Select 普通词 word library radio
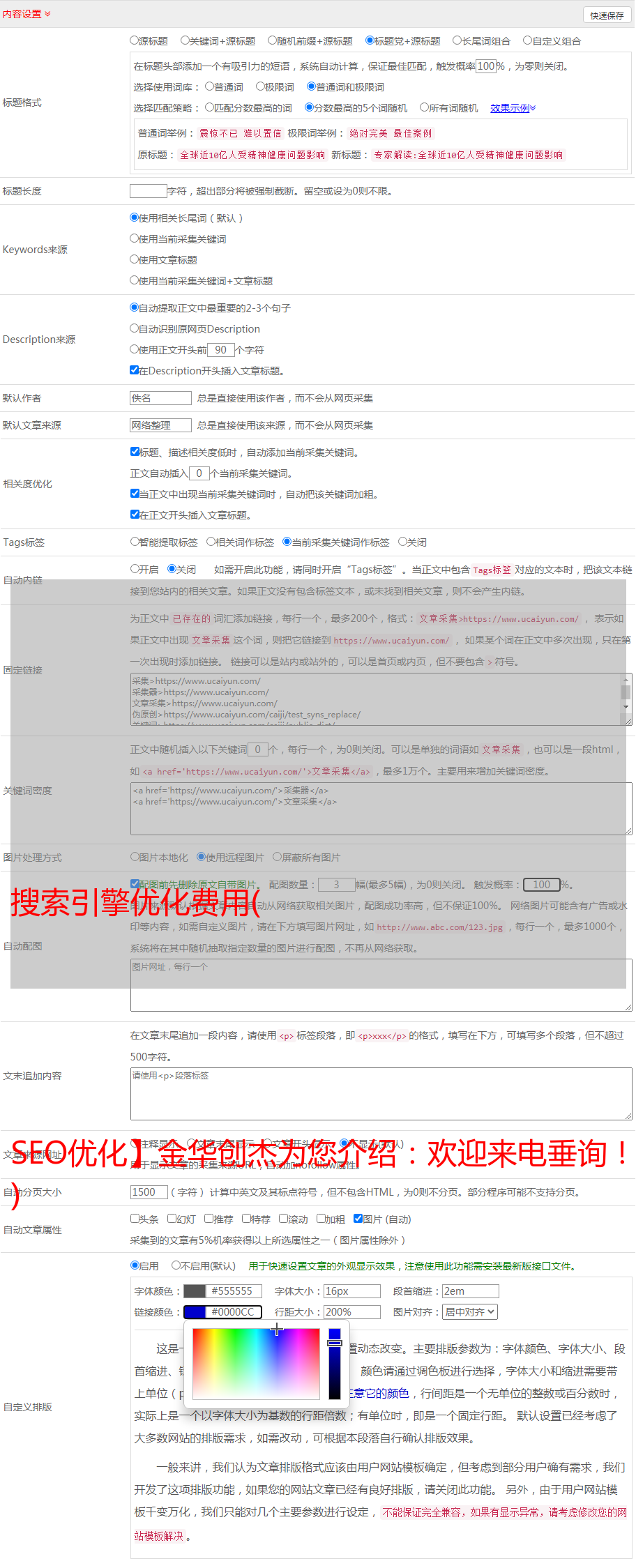 click(209, 86)
